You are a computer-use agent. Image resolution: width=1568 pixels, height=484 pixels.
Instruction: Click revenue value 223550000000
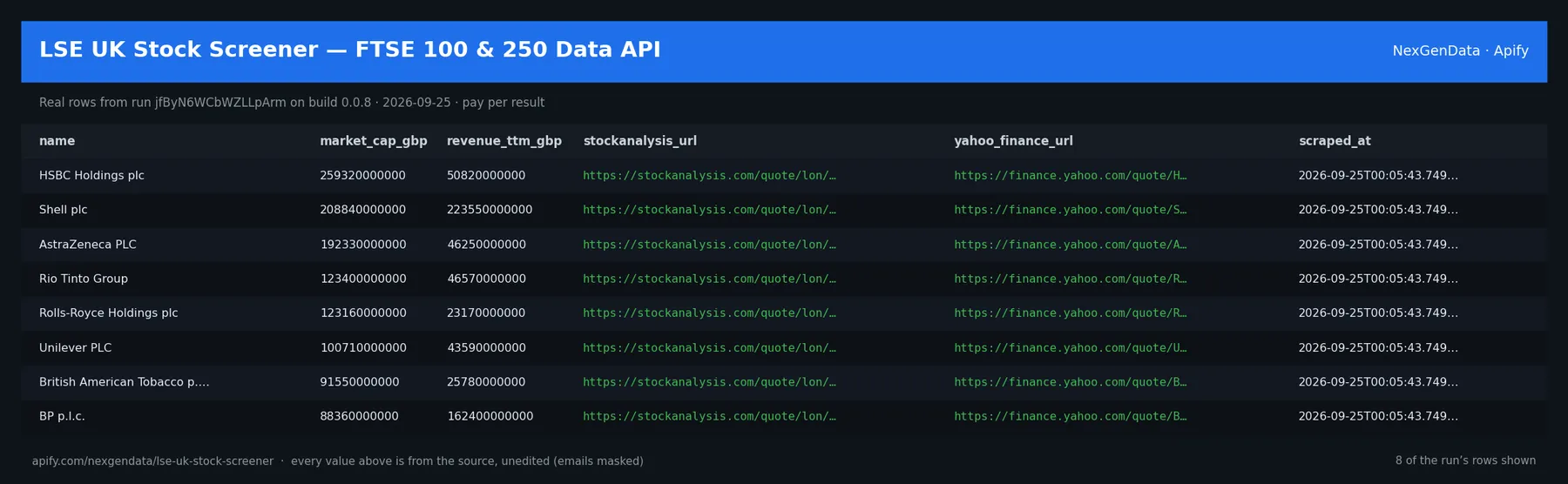pos(490,210)
